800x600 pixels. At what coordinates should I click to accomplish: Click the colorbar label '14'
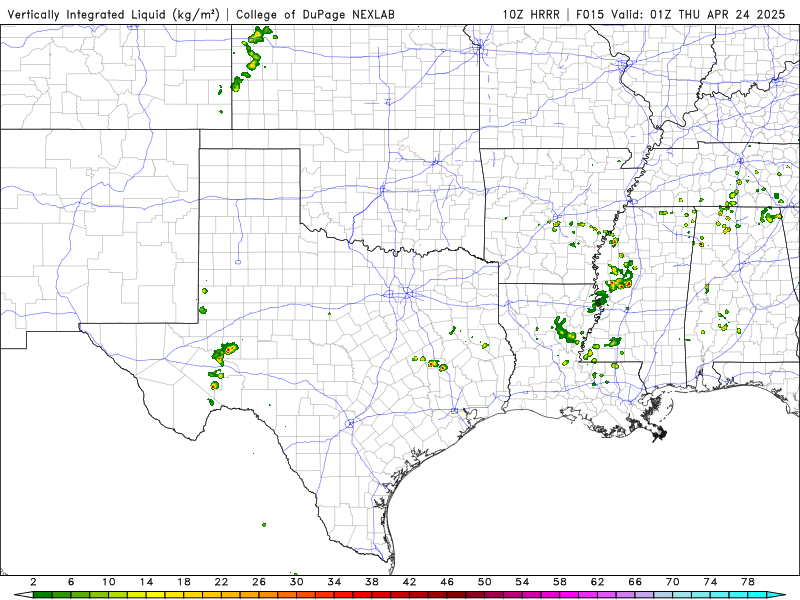(146, 582)
